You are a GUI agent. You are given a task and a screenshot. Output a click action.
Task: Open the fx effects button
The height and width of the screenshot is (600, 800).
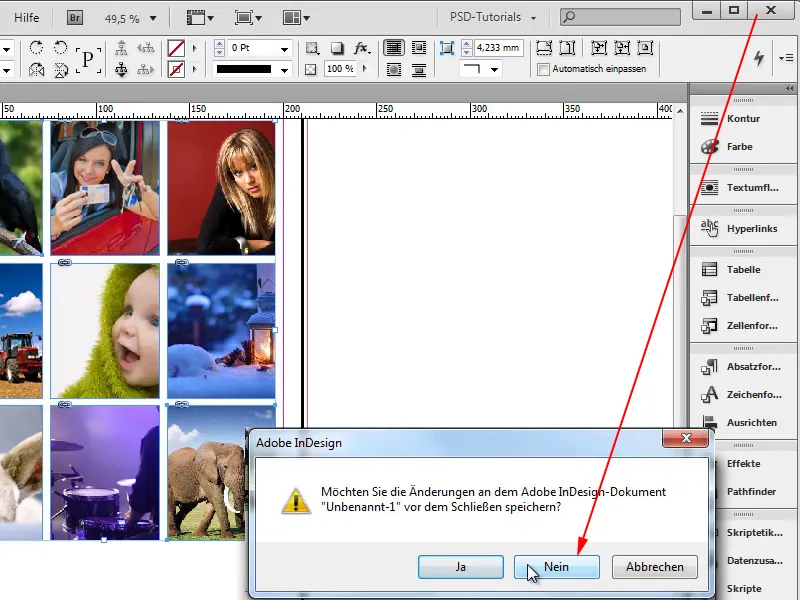point(362,48)
